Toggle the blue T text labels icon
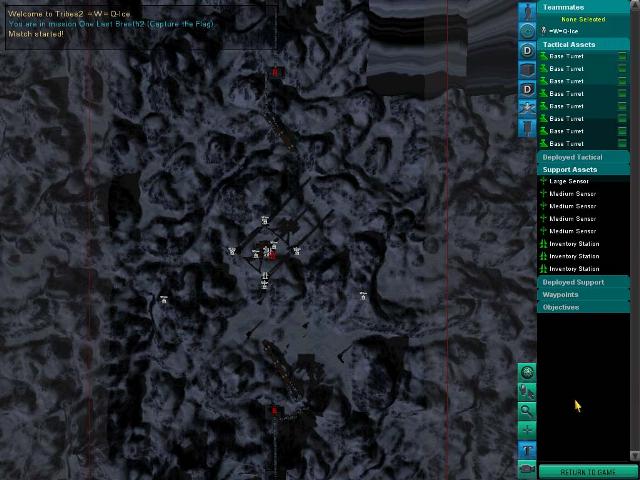Screen dimensions: 640x480 (527, 450)
